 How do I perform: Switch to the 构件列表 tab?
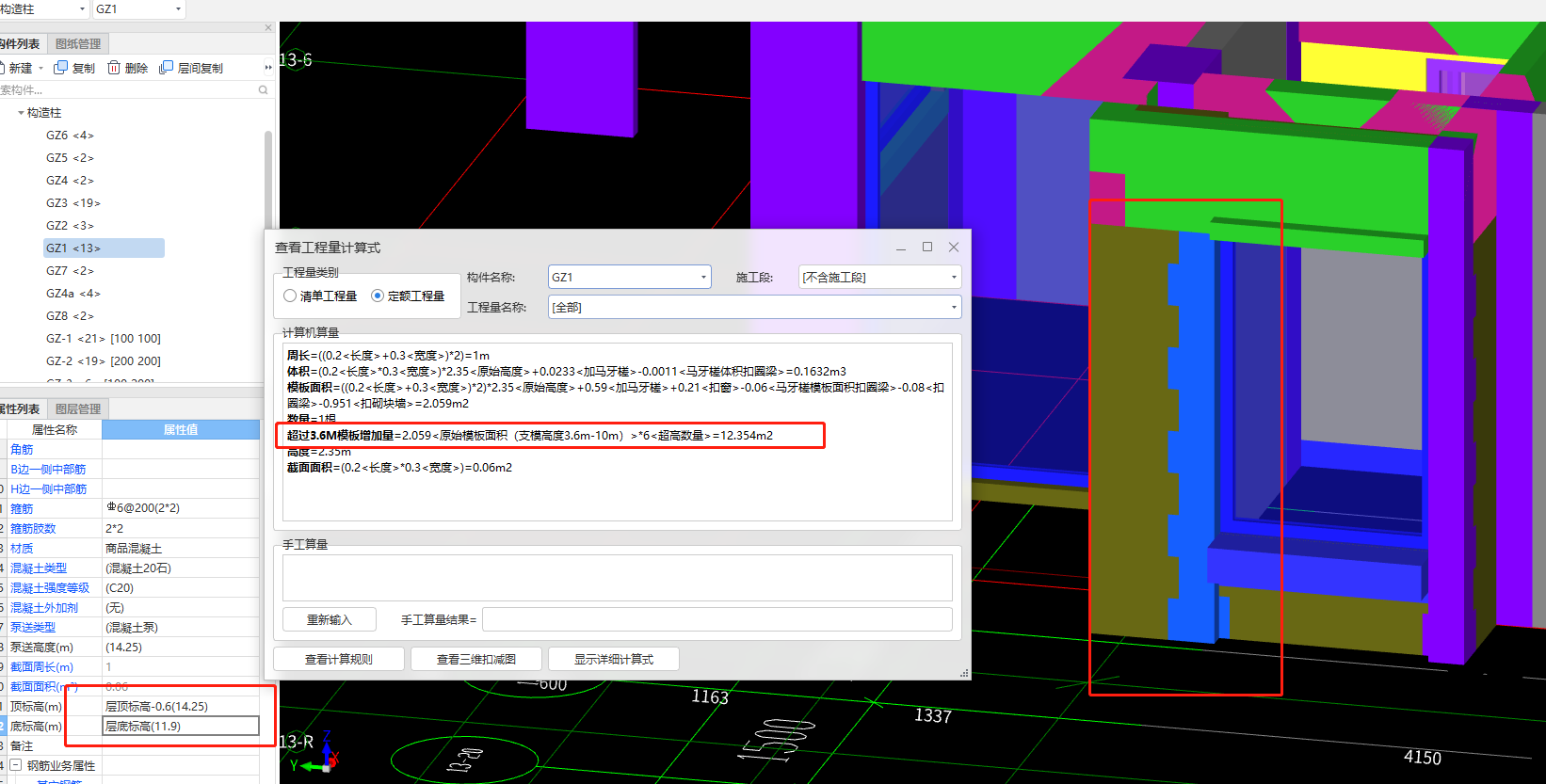click(x=21, y=43)
